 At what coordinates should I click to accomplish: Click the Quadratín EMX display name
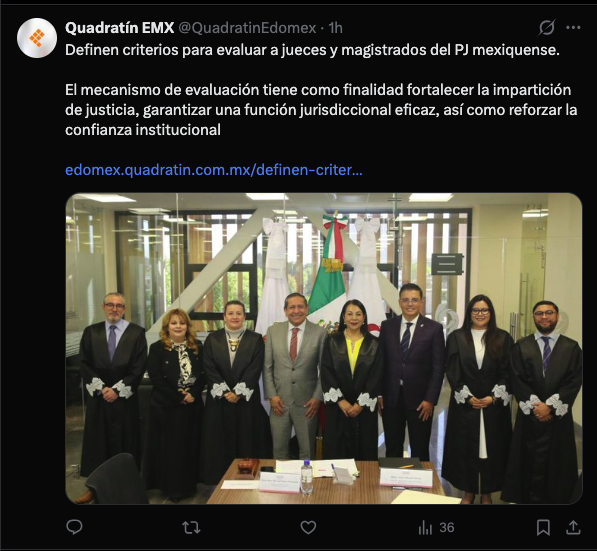pos(120,28)
